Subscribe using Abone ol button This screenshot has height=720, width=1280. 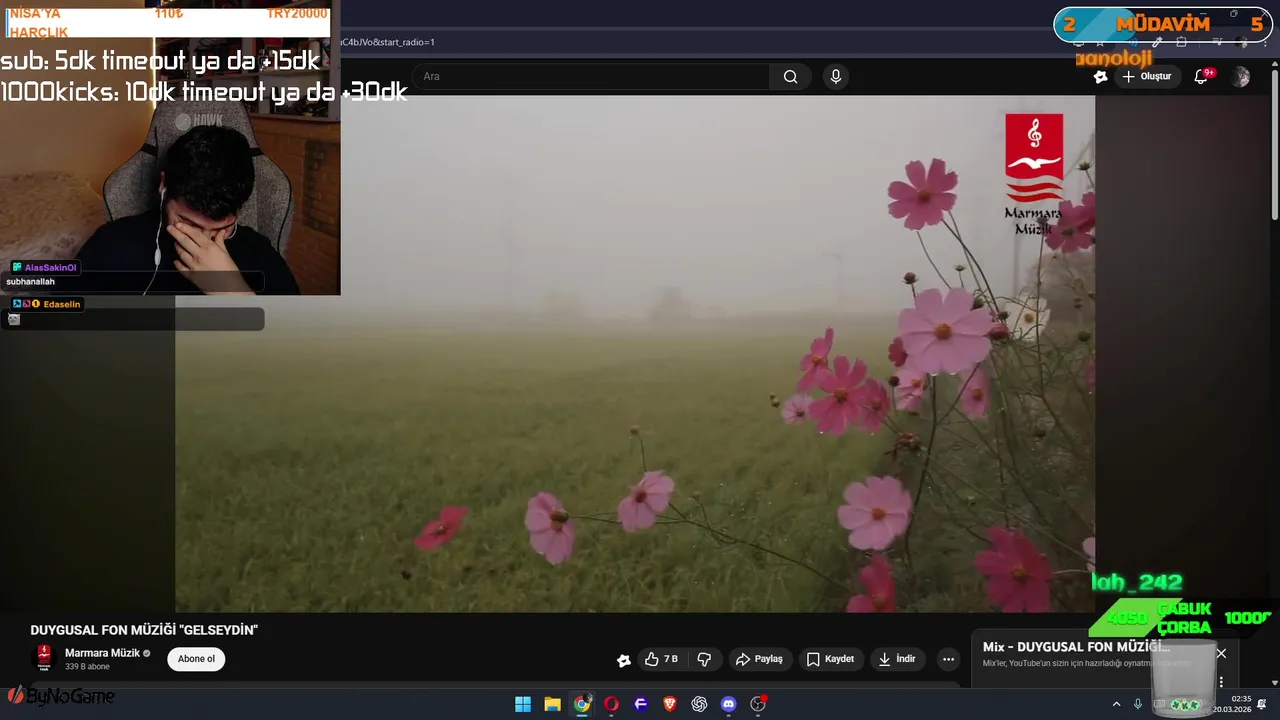(x=196, y=659)
